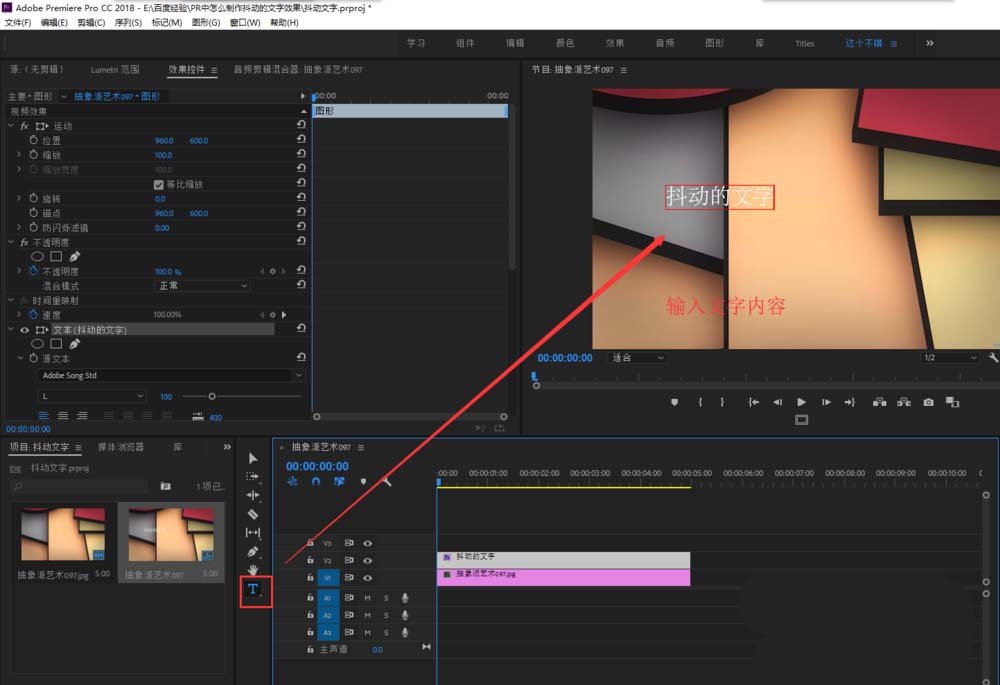Open the 混合模式 dropdown
1000x685 pixels.
click(x=202, y=285)
